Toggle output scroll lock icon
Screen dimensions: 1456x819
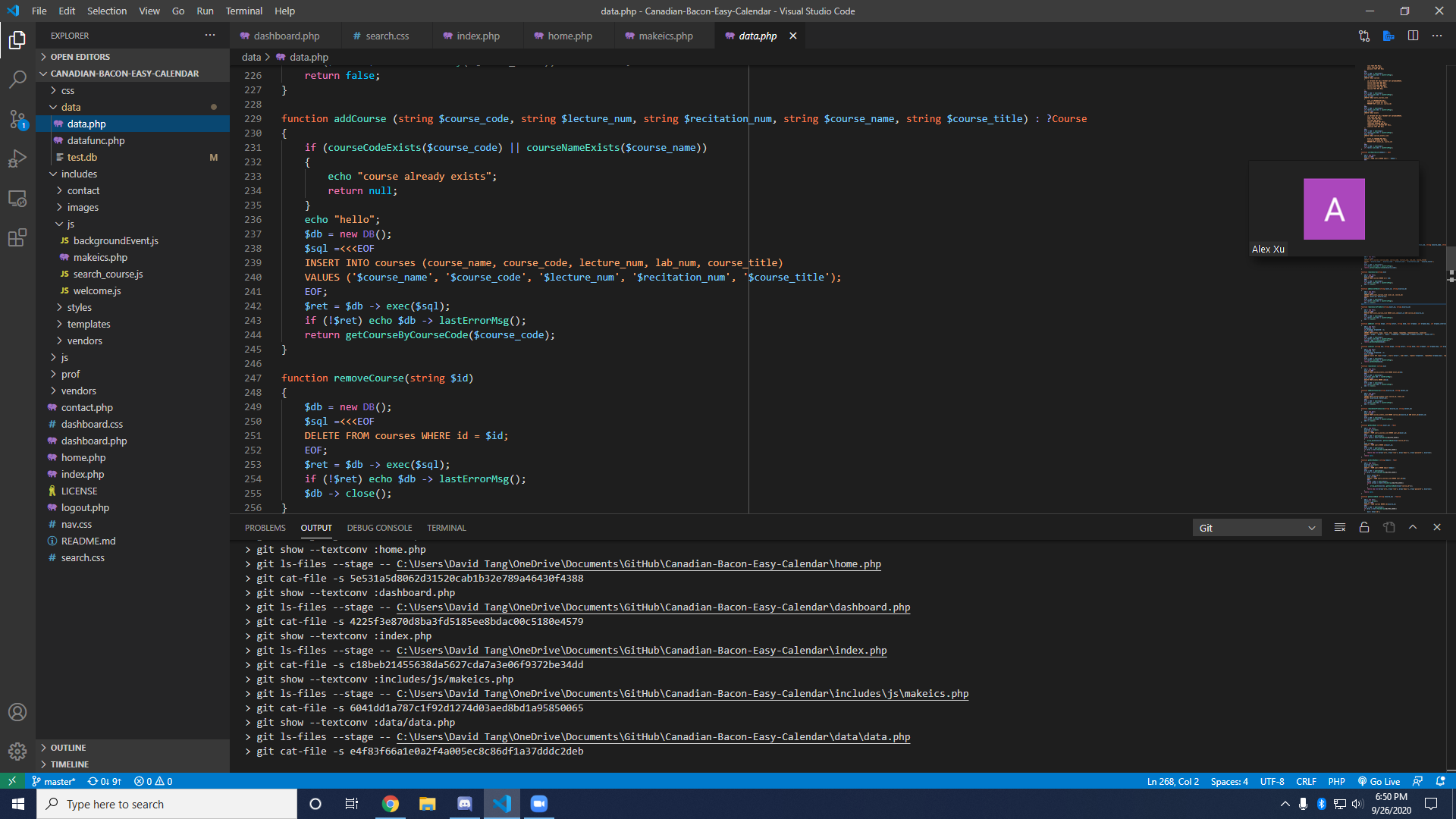pos(1364,528)
